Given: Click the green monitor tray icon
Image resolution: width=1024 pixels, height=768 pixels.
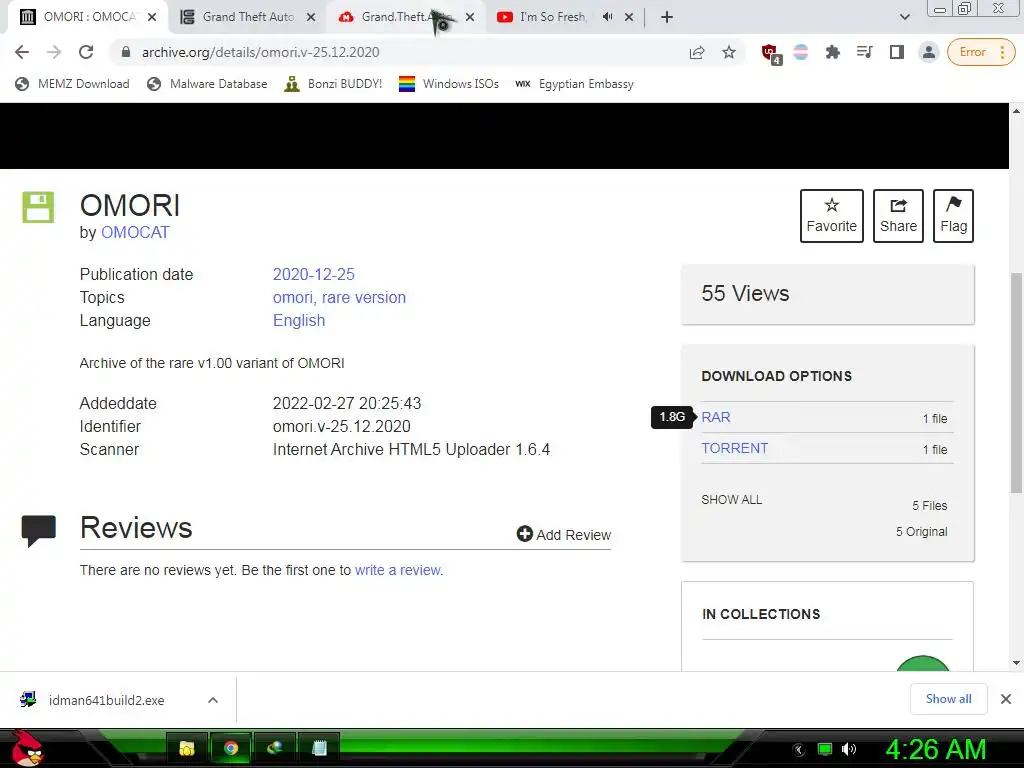Looking at the screenshot, I should 825,749.
